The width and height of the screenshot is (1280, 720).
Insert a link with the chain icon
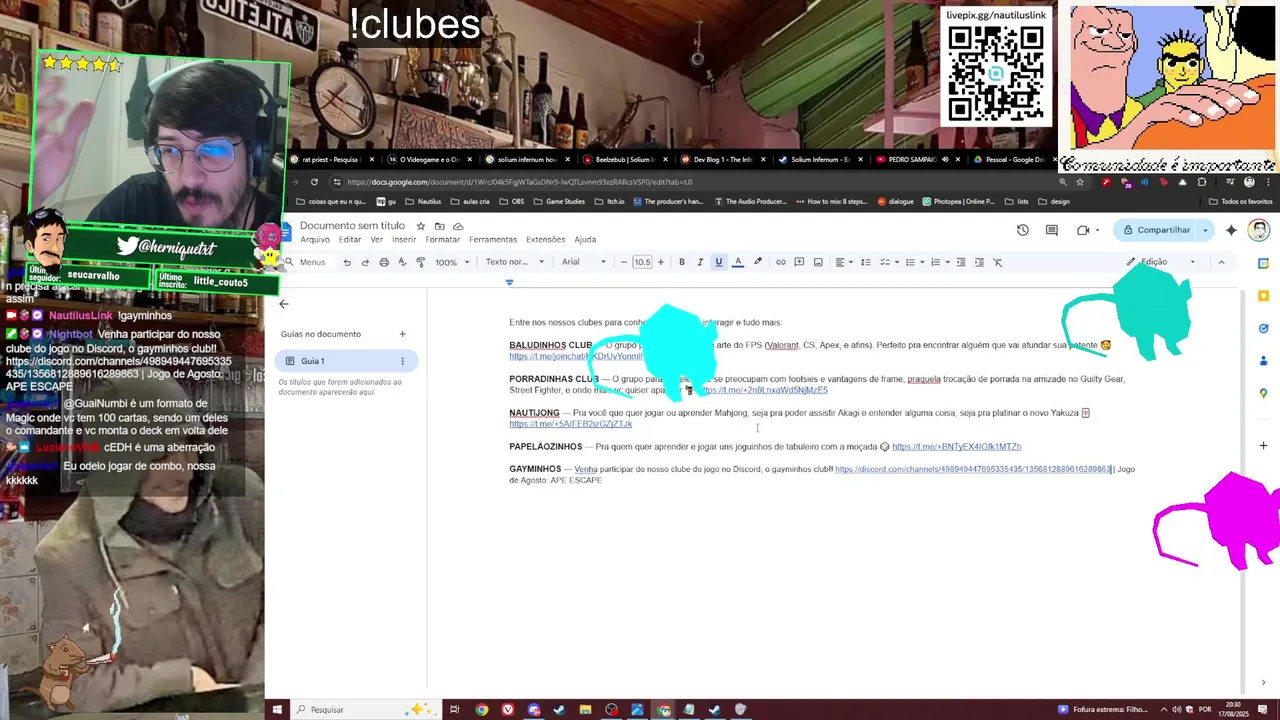781,262
